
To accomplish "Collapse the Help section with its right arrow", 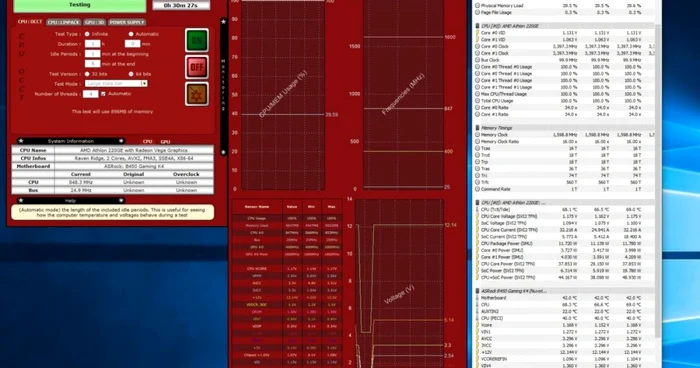I will (x=121, y=201).
